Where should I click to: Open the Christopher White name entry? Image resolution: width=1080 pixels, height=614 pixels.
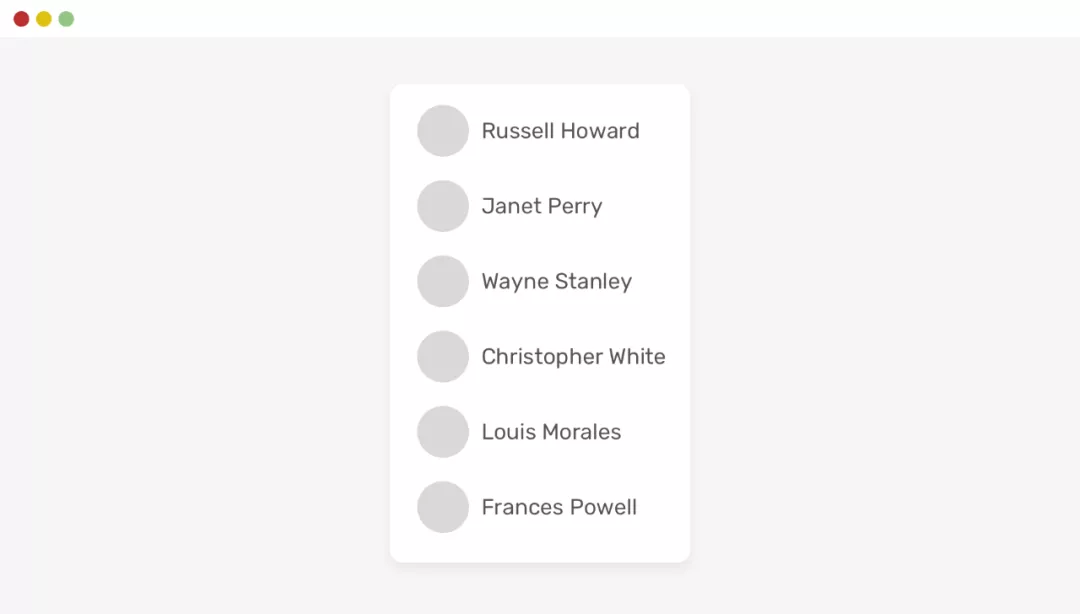[x=573, y=357]
